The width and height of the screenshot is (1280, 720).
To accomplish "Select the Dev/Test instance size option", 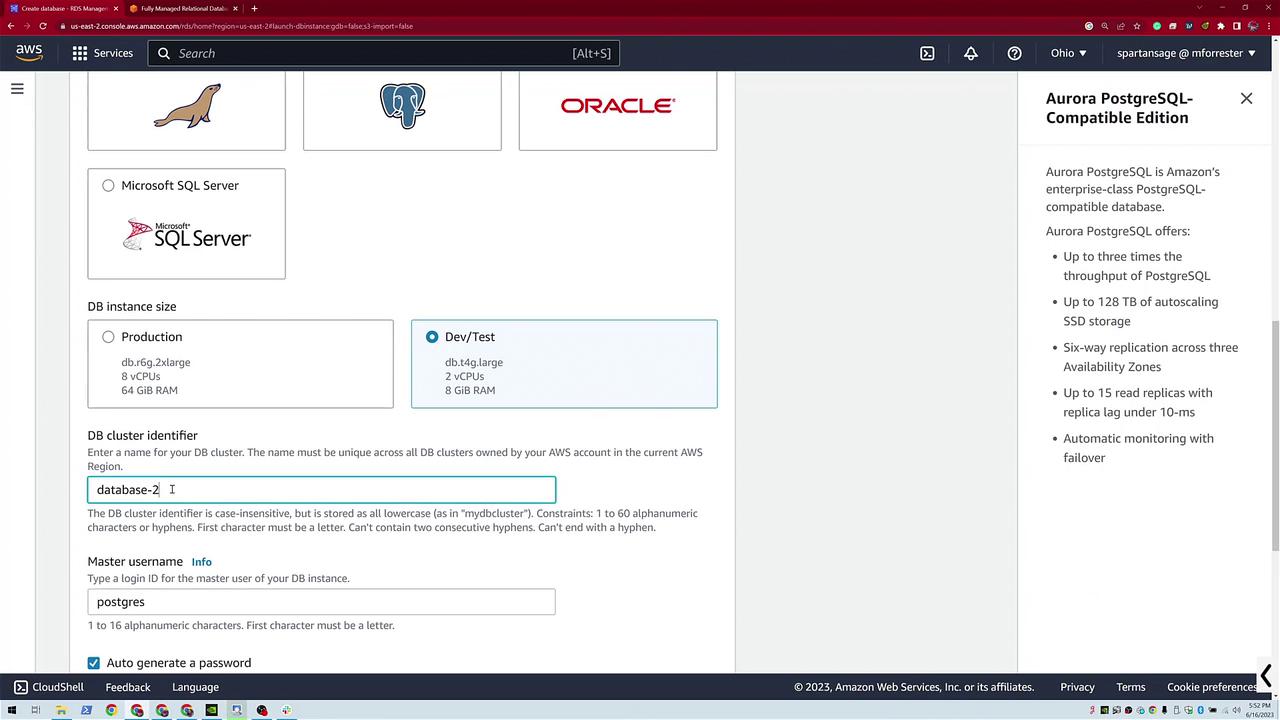I will click(564, 364).
